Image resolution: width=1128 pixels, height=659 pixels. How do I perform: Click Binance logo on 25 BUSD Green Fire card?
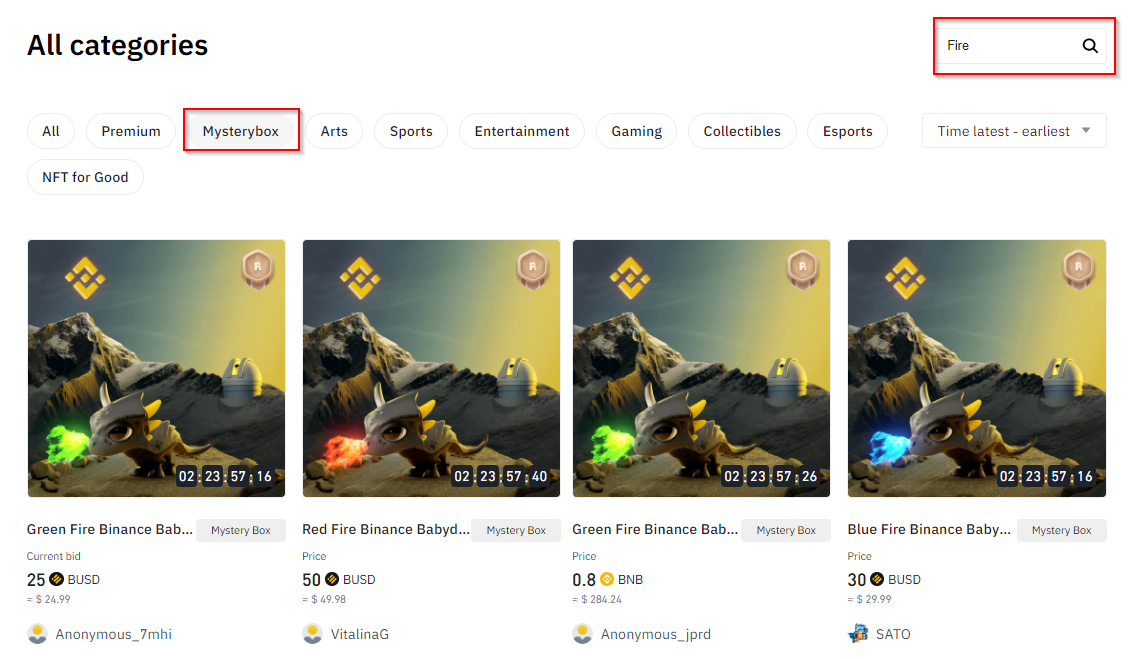click(x=85, y=278)
